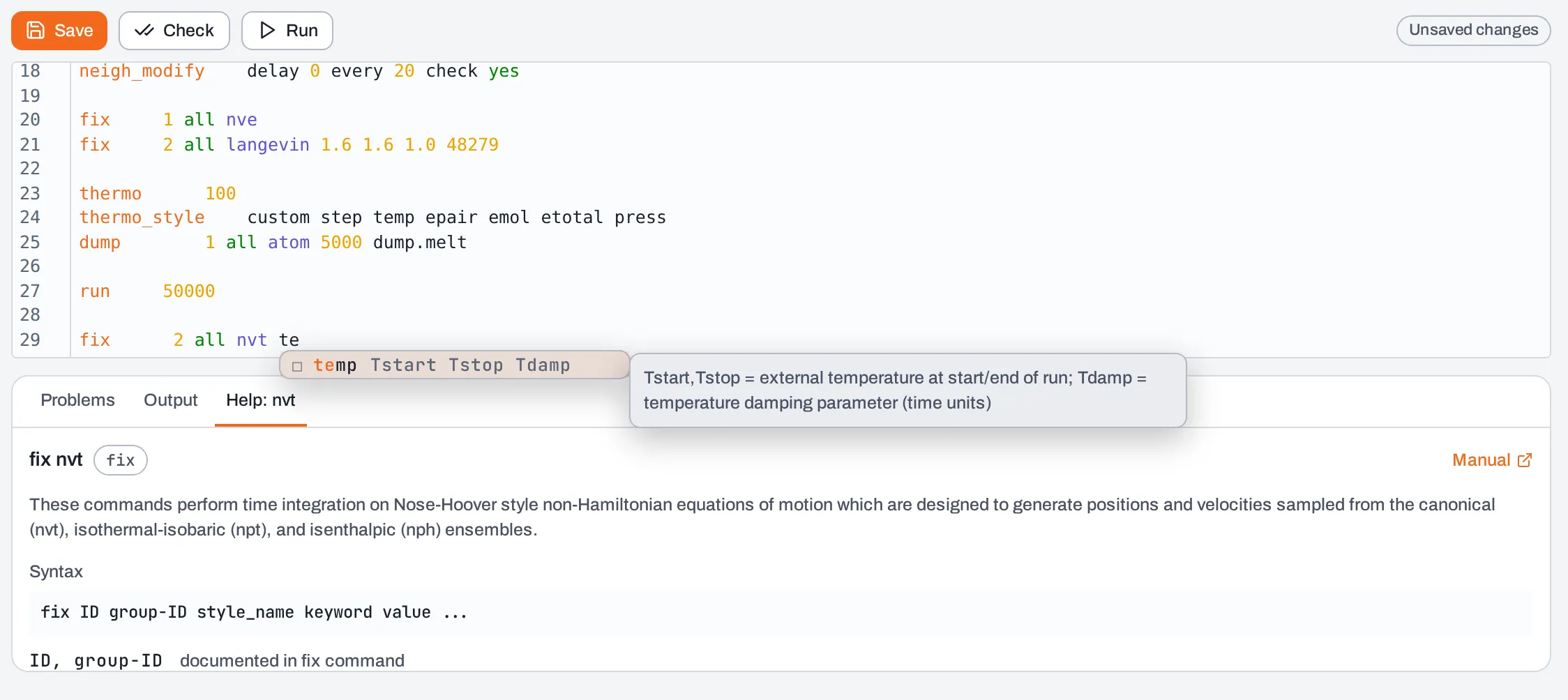Screen dimensions: 1568x700
Task: Click the floppy disk save icon
Action: pyautogui.click(x=36, y=31)
